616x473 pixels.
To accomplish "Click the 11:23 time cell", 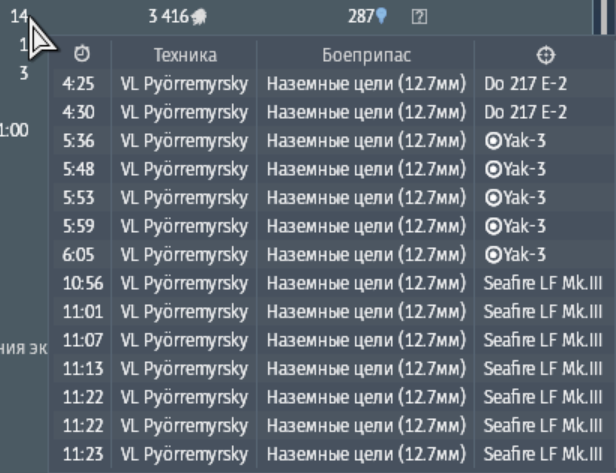I will 83,455.
